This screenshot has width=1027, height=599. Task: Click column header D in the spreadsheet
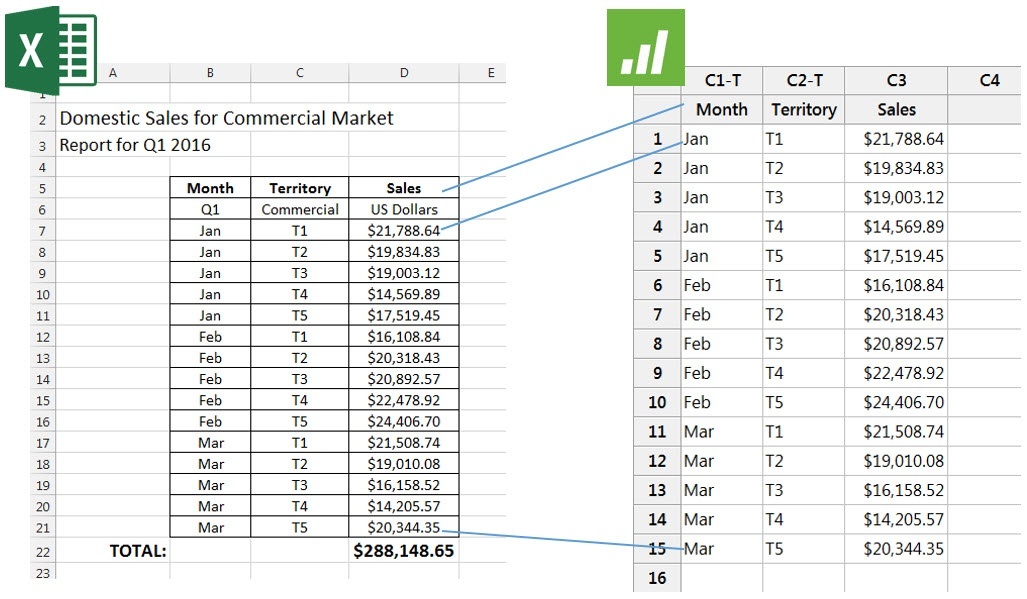(404, 72)
